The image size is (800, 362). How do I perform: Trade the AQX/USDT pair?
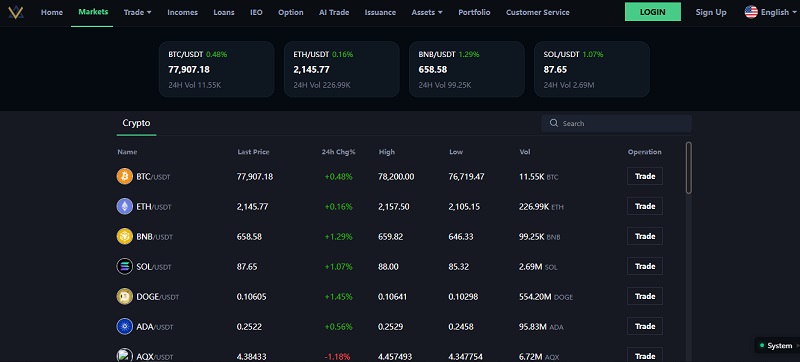[645, 355]
